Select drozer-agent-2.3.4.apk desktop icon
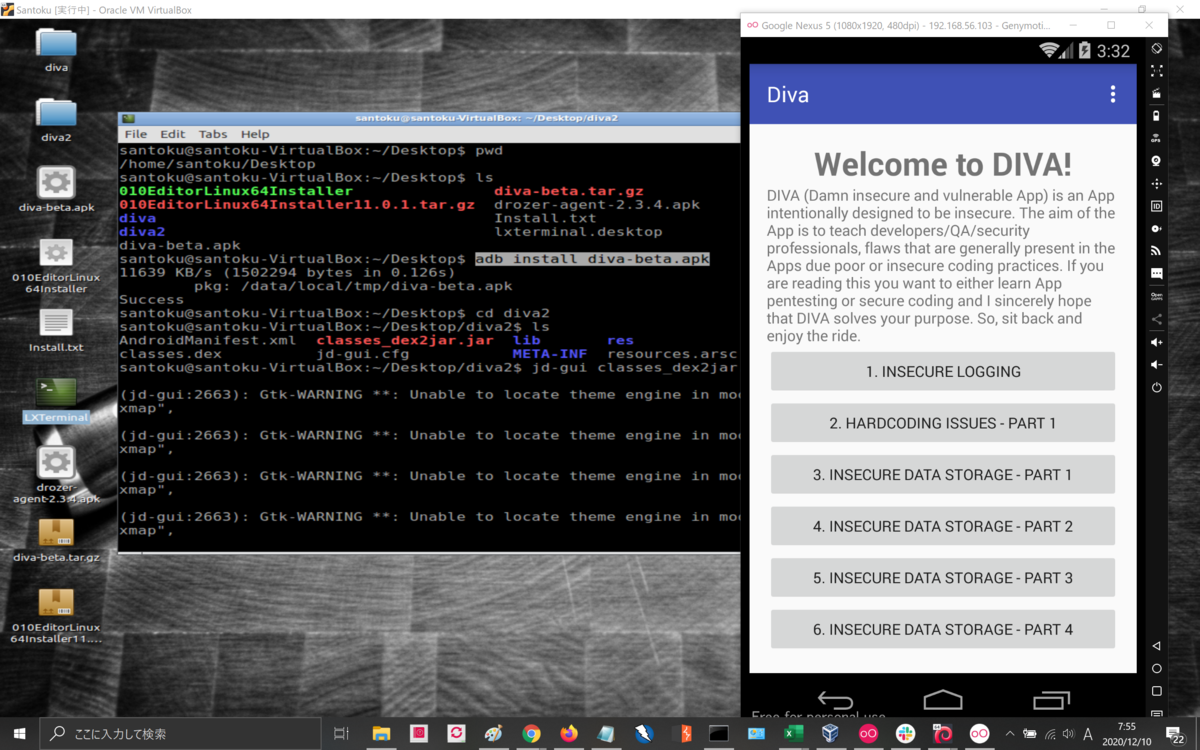1200x750 pixels. click(56, 474)
